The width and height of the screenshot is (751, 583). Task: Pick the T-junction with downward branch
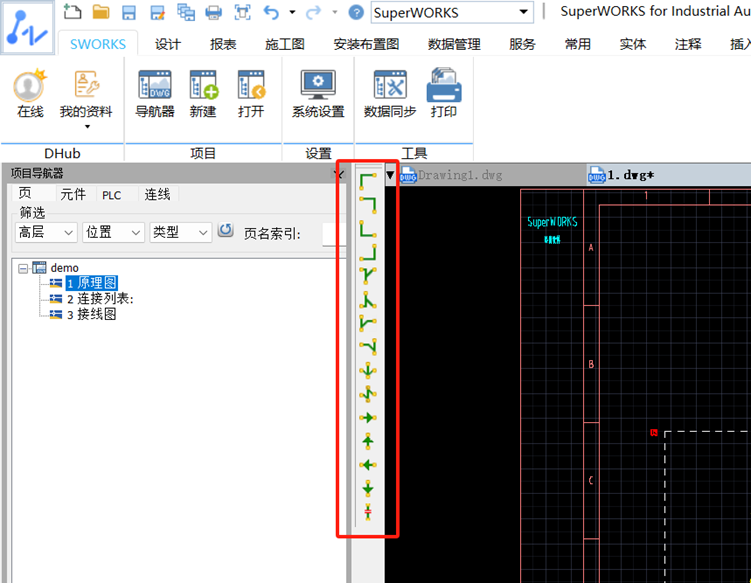click(368, 275)
